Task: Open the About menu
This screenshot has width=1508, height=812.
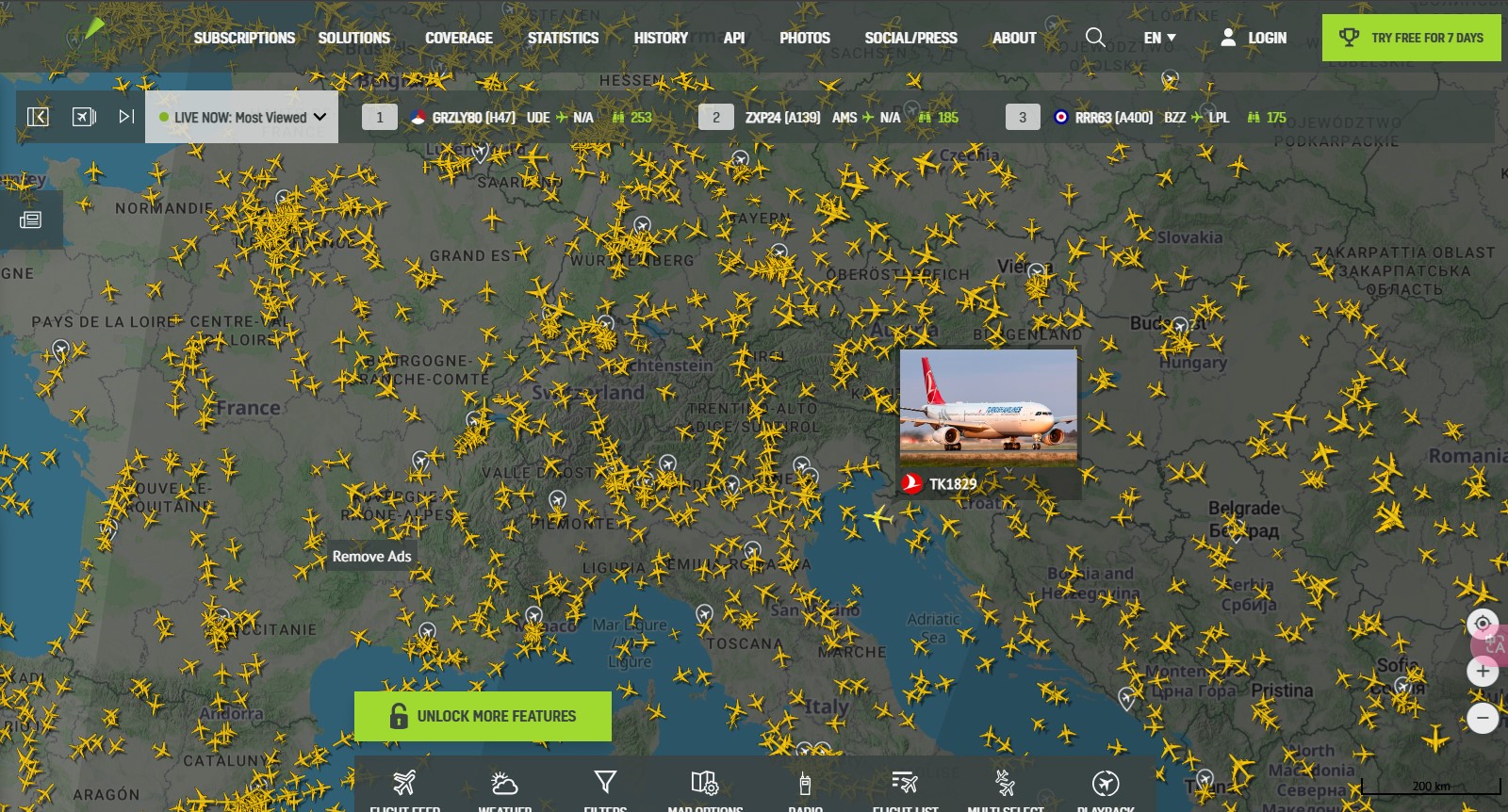Action: [x=1014, y=38]
